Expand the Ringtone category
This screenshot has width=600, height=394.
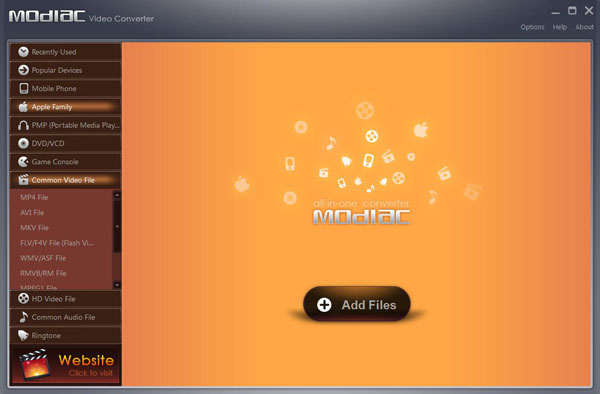tap(65, 335)
